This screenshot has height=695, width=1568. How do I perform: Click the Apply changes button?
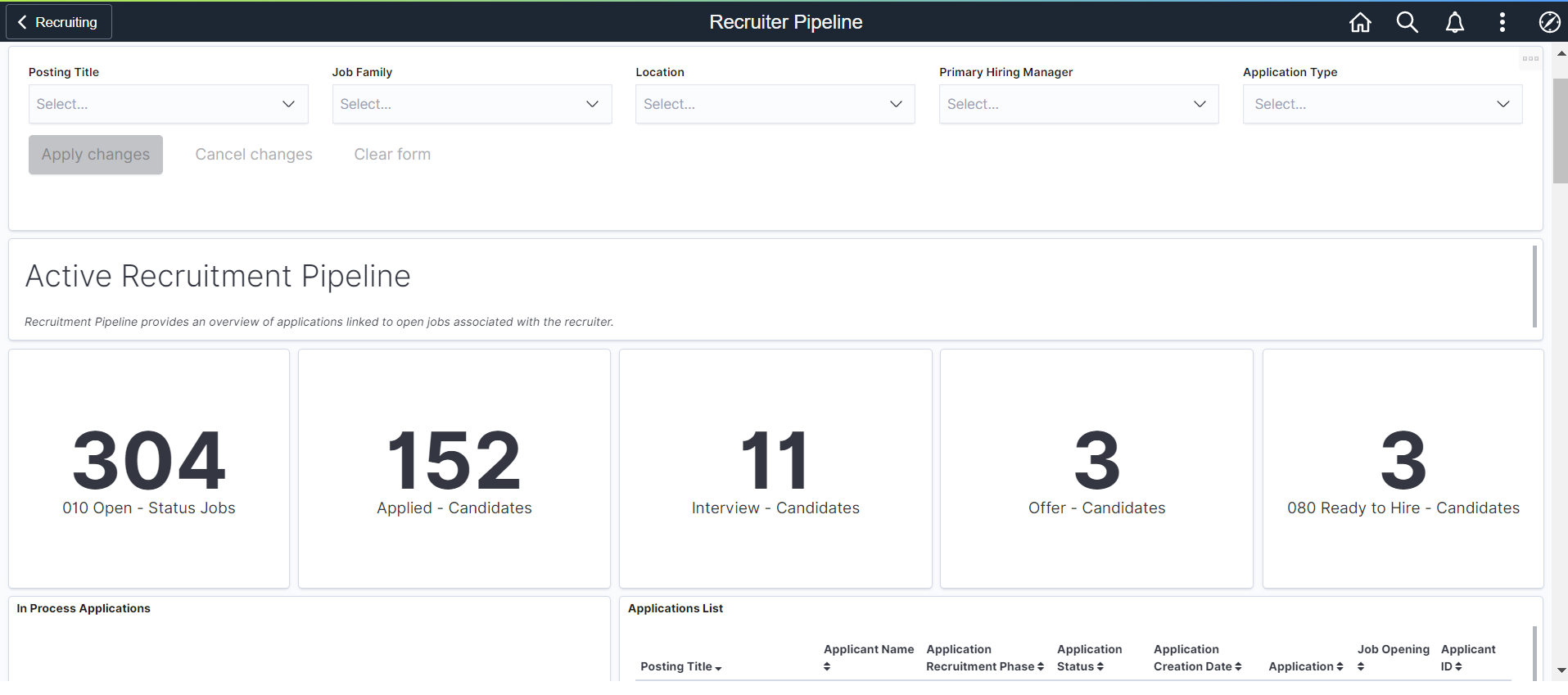click(x=96, y=155)
